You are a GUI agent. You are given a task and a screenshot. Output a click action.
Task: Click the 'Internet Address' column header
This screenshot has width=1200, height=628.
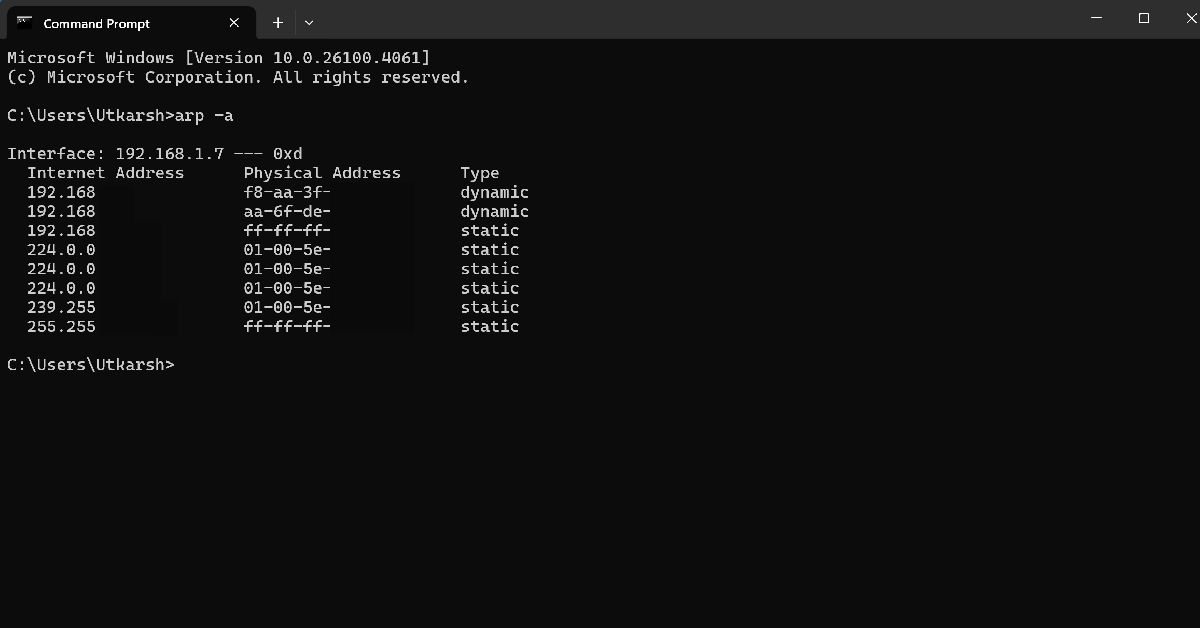click(x=105, y=173)
